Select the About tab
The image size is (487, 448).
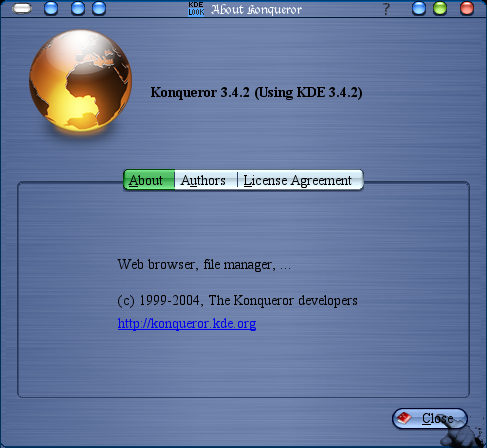point(149,180)
